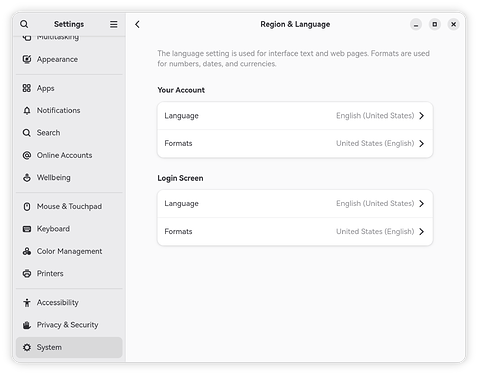Open Your Account Language row

tap(295, 116)
